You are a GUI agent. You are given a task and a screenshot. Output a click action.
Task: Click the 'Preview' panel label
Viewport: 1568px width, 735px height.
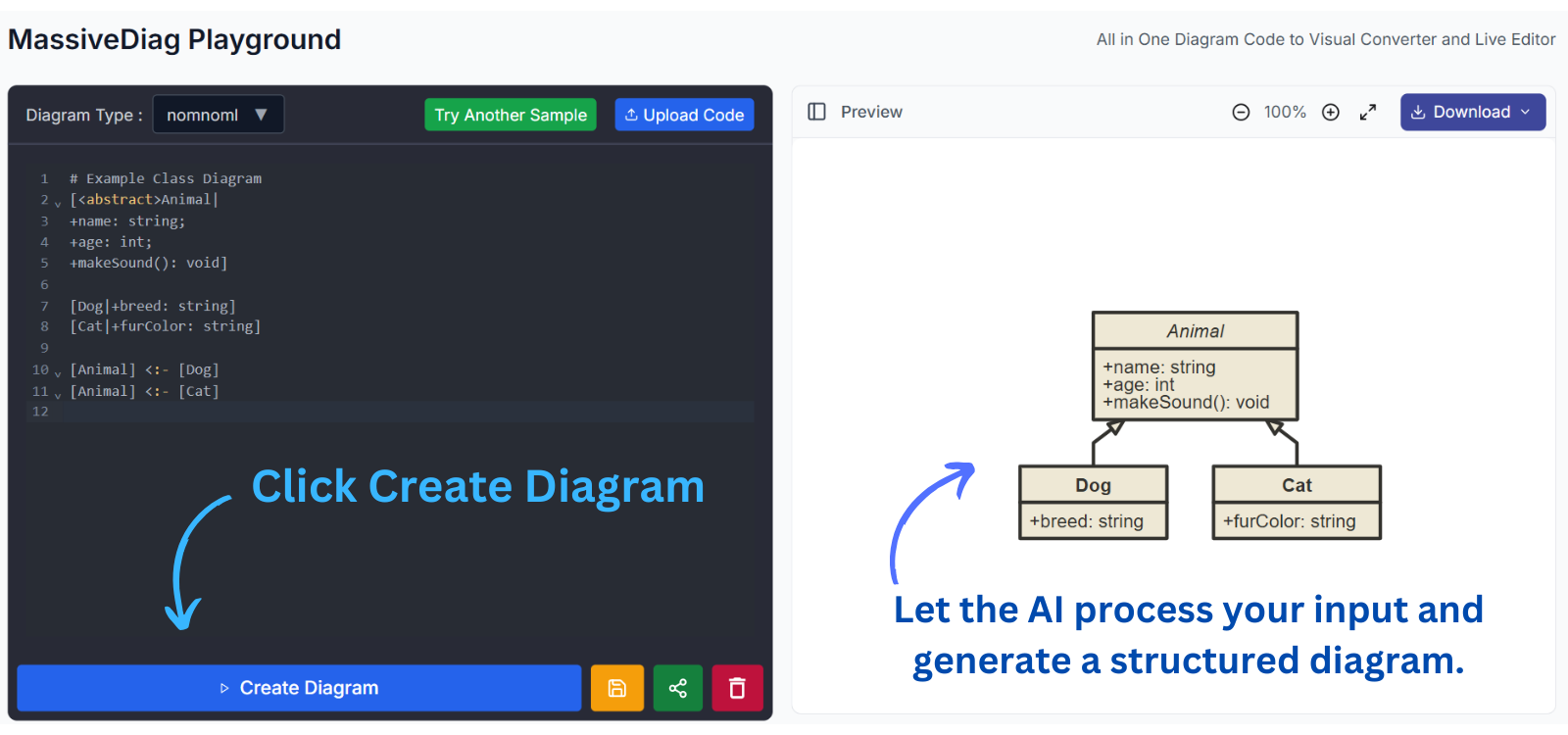coord(871,112)
